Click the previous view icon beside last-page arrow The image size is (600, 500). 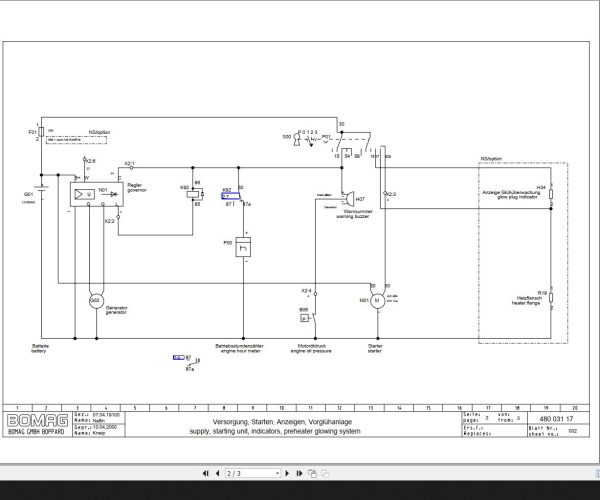(x=312, y=474)
